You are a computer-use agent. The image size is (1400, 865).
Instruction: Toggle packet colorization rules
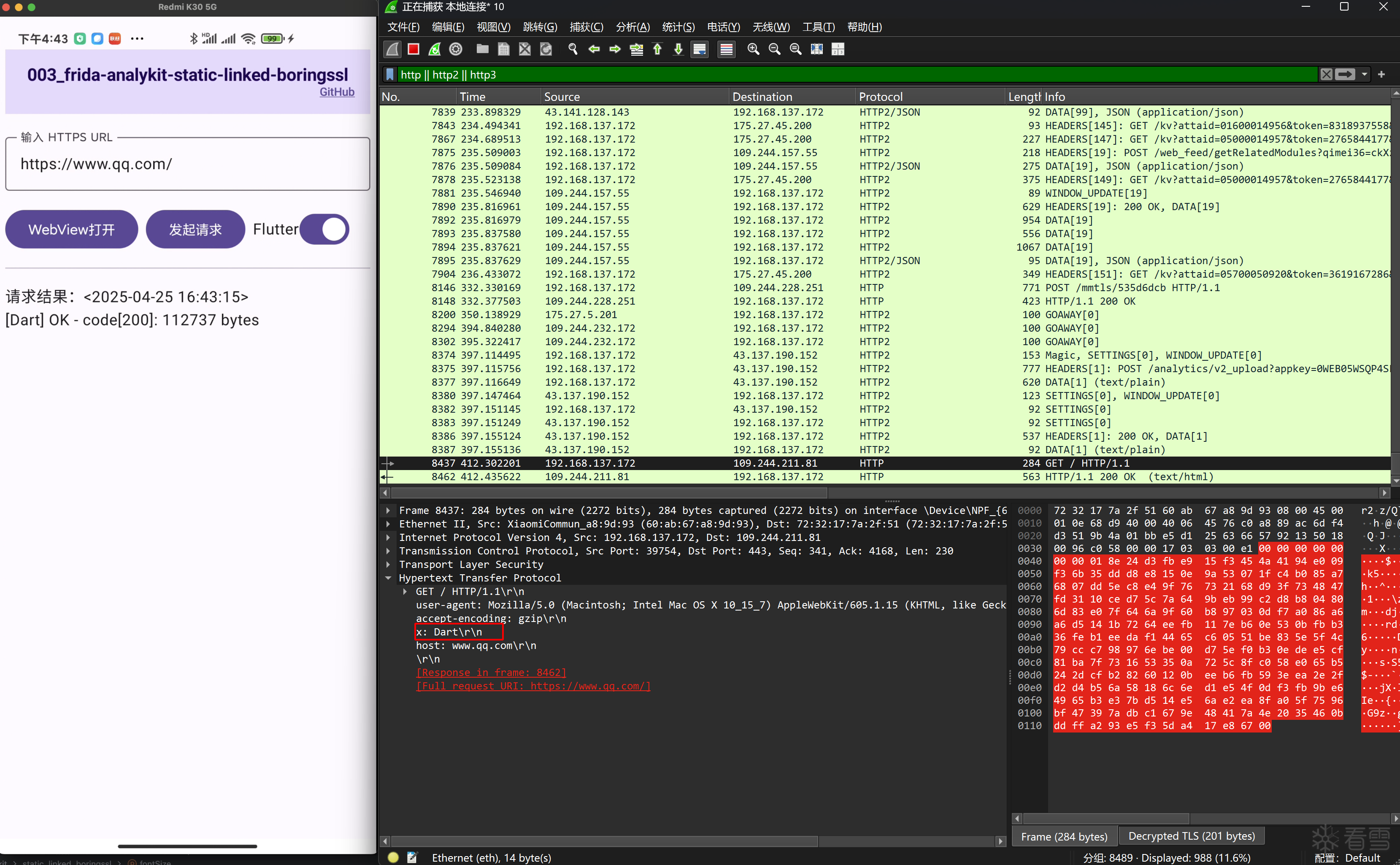[726, 49]
